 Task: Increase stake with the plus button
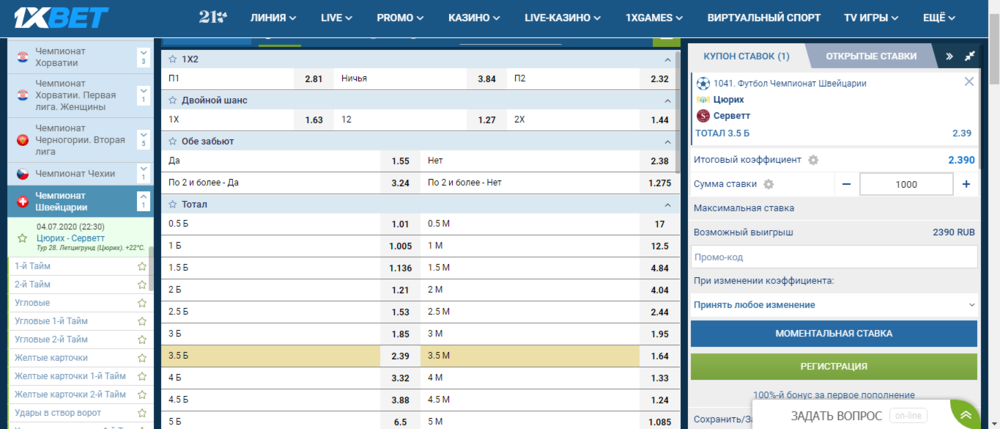966,184
